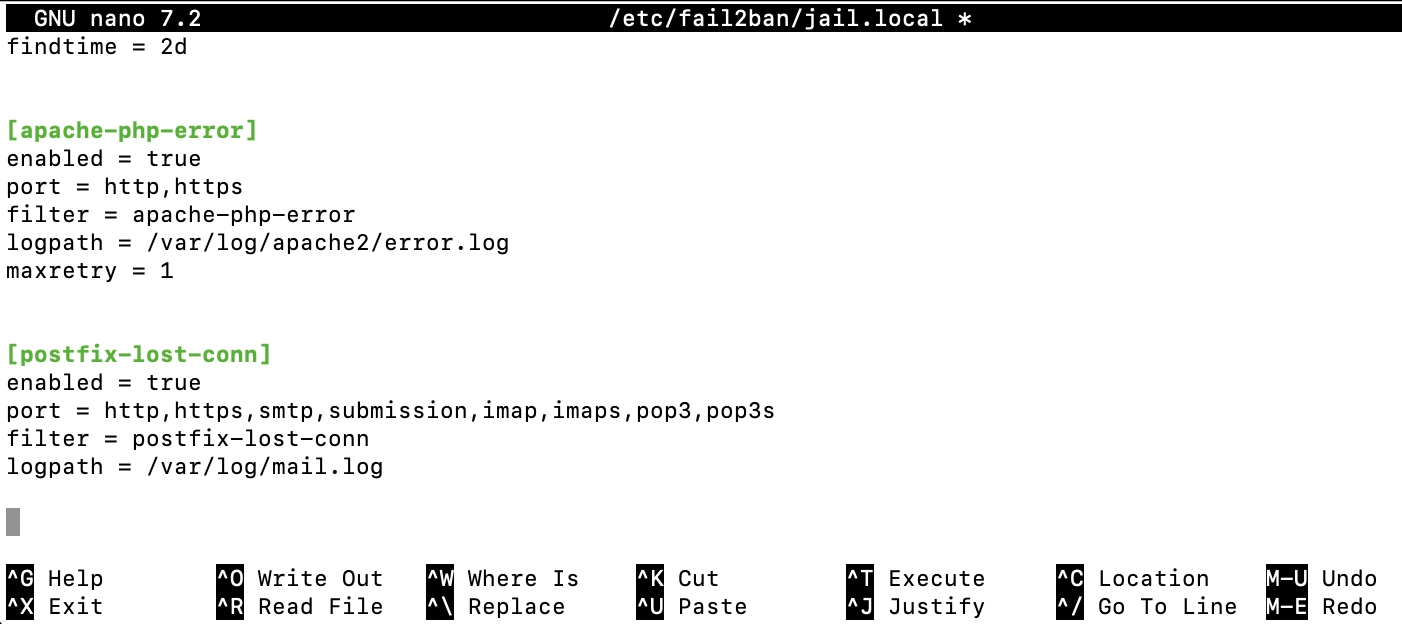This screenshot has height=624, width=1402.
Task: Click the ^G Help shortcut
Action: 55,579
